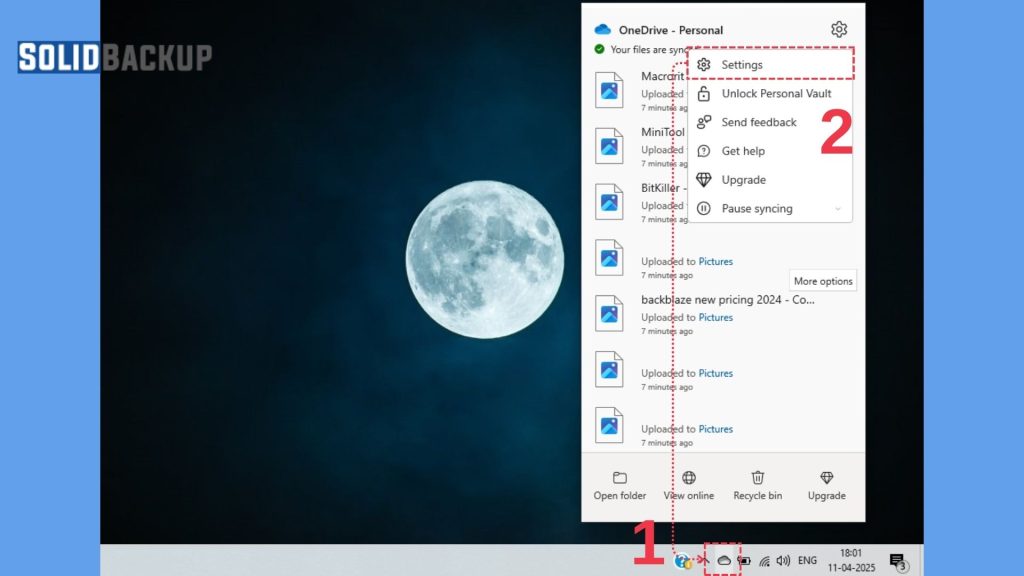Image resolution: width=1024 pixels, height=576 pixels.
Task: Click the backblaze new pricing 2024 filename
Action: [x=728, y=300]
